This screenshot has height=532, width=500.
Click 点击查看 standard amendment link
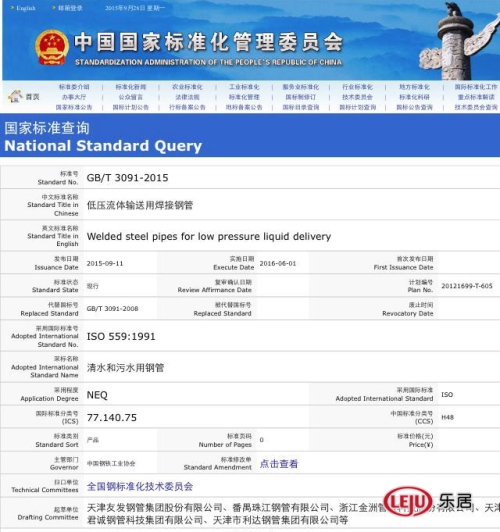[x=279, y=463]
